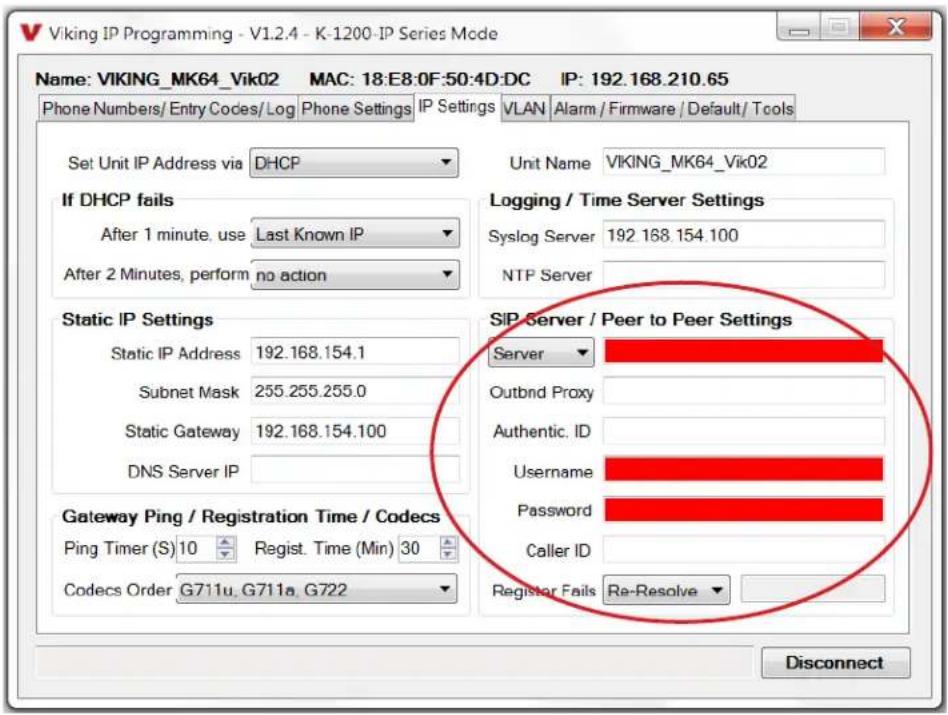Click the Authentic. ID field

click(x=744, y=431)
